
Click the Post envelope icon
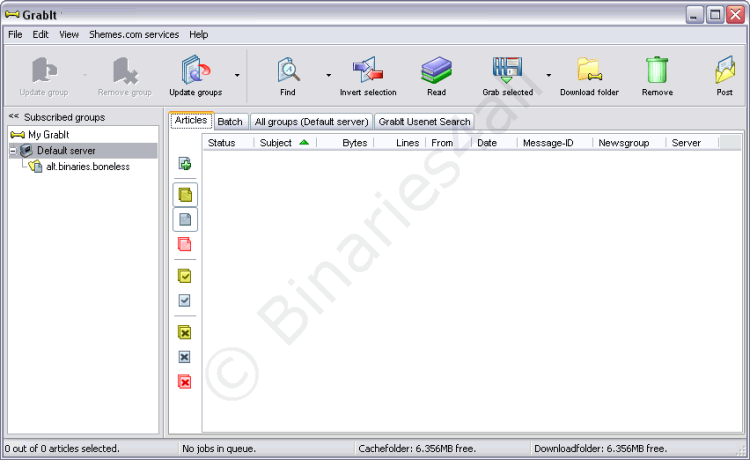(725, 70)
